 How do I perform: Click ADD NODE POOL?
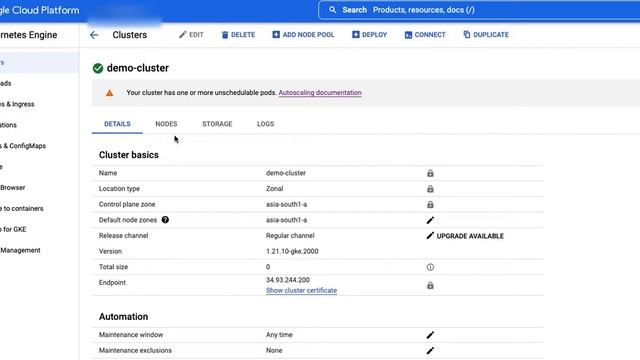coord(303,35)
